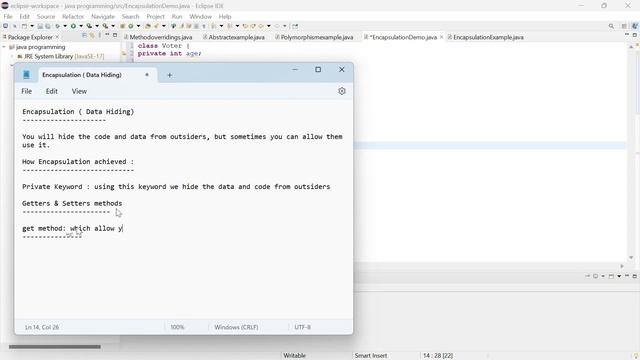Select the Java perspective icon

[635, 26]
